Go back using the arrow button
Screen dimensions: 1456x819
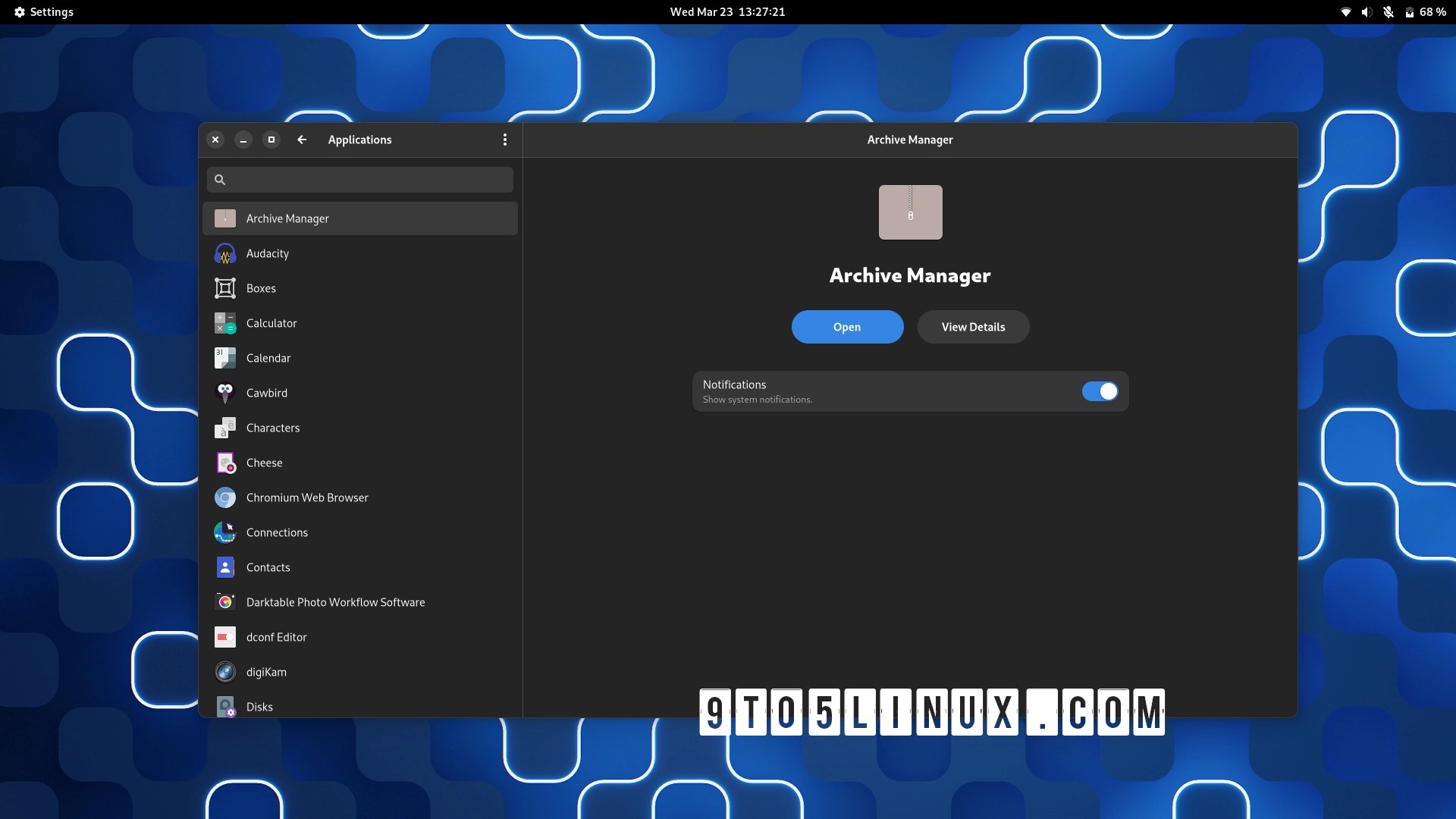302,140
